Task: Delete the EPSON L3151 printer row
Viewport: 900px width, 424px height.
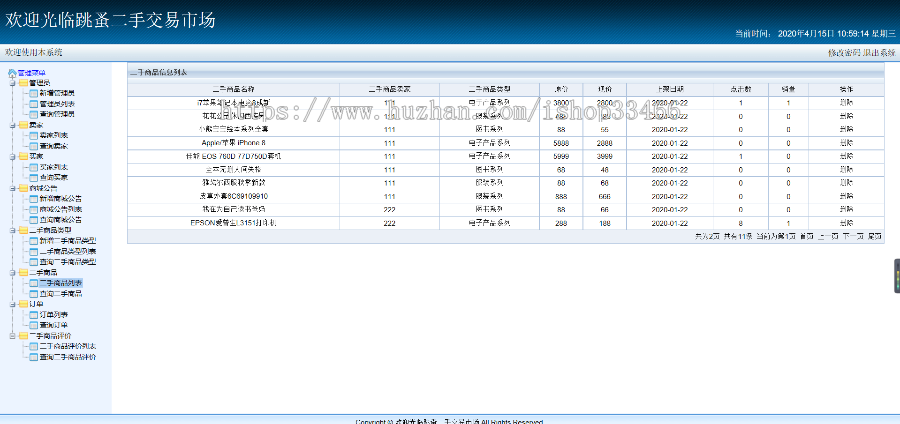Action: tap(845, 223)
